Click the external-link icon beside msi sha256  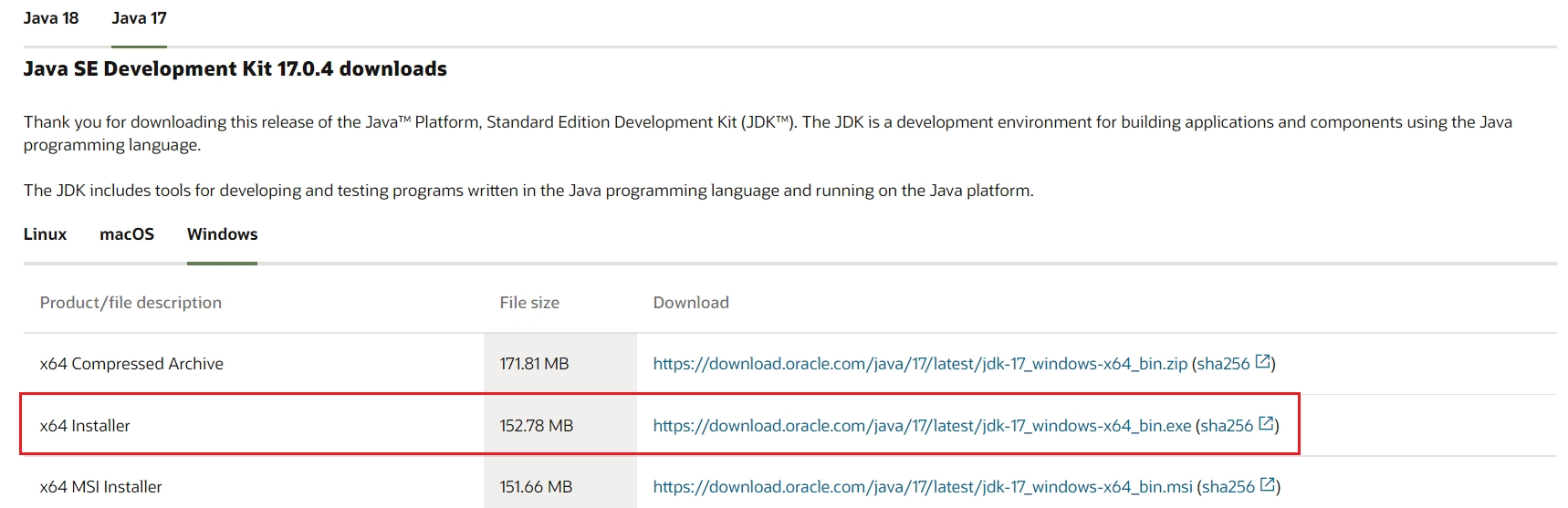click(1268, 485)
